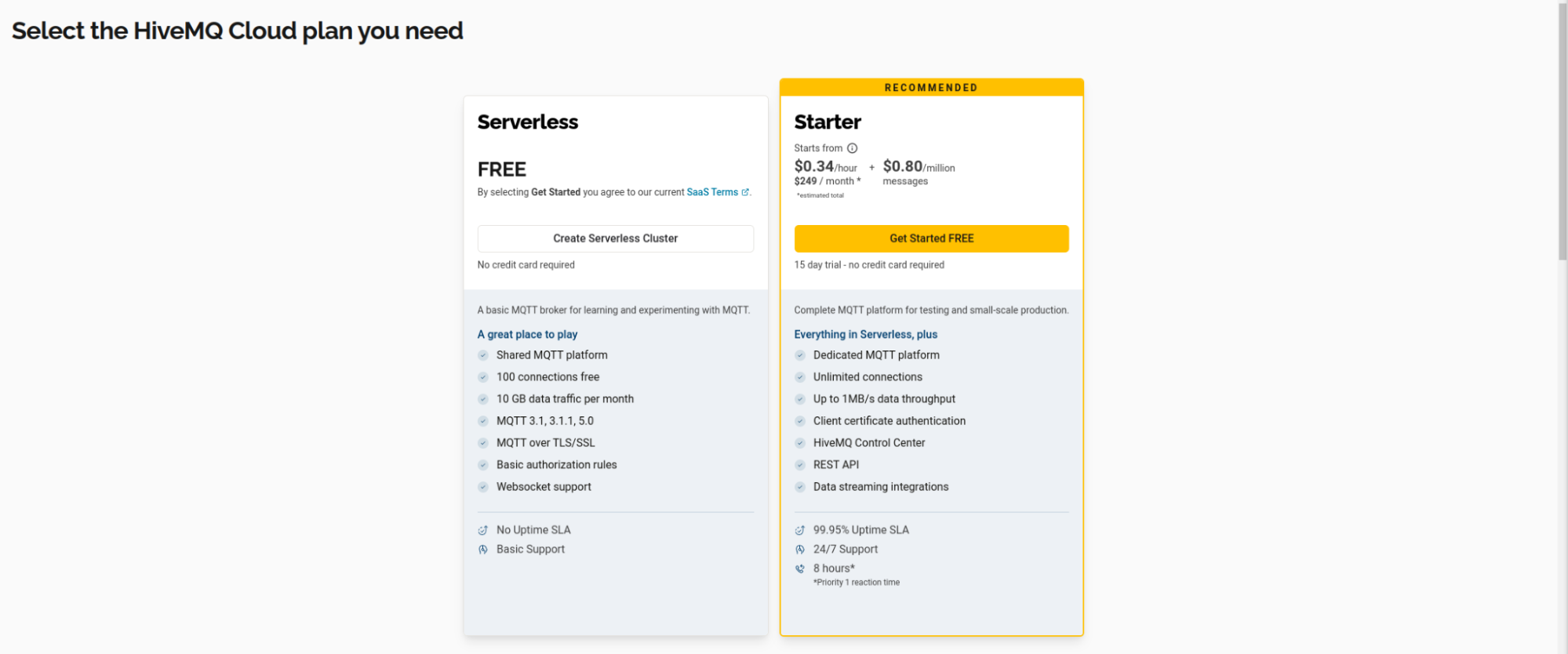Click the page vertical scrollbar thumb
The image size is (1568, 654).
coord(1563,130)
